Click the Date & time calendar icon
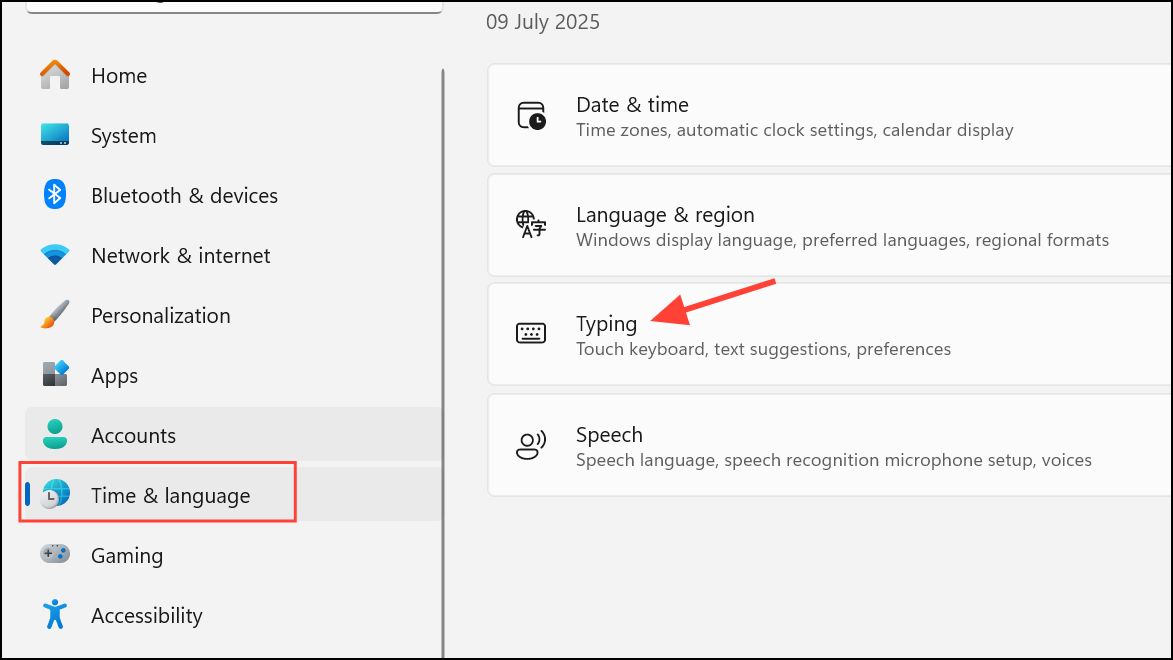 (531, 116)
